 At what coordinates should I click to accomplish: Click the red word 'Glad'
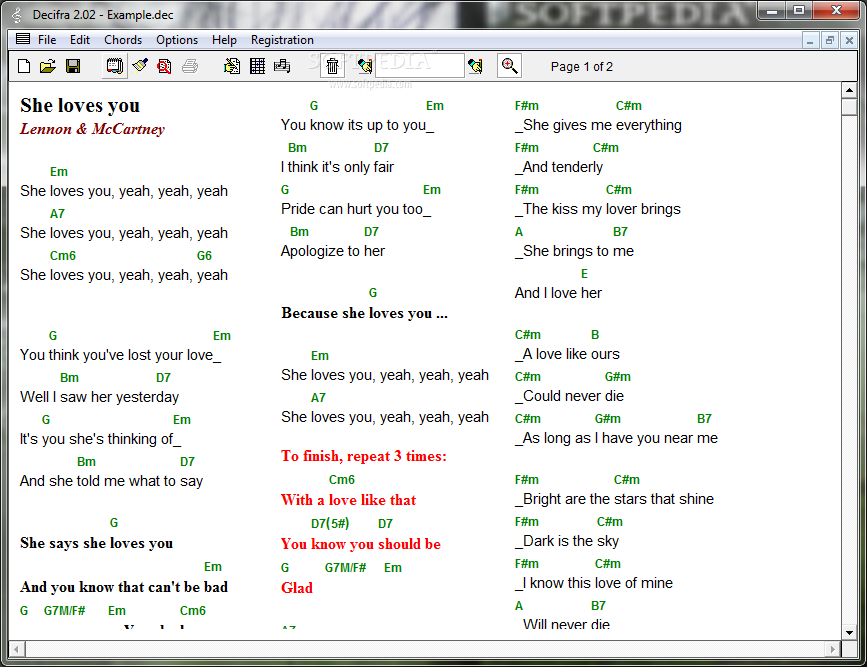297,588
